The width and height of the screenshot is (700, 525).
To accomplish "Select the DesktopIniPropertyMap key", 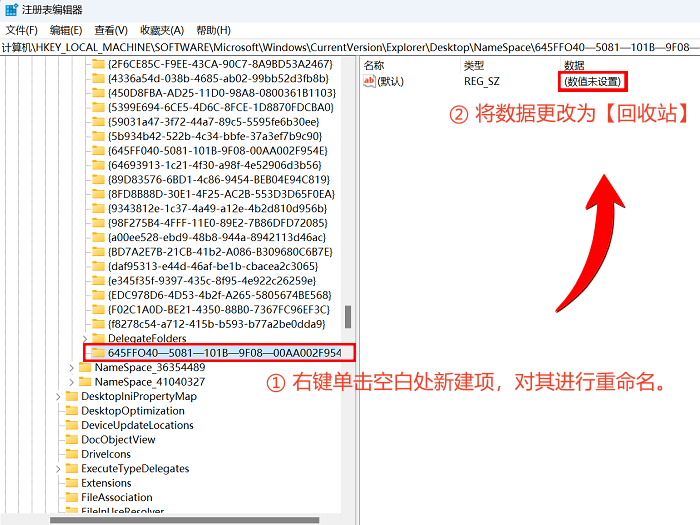I will pos(139,396).
